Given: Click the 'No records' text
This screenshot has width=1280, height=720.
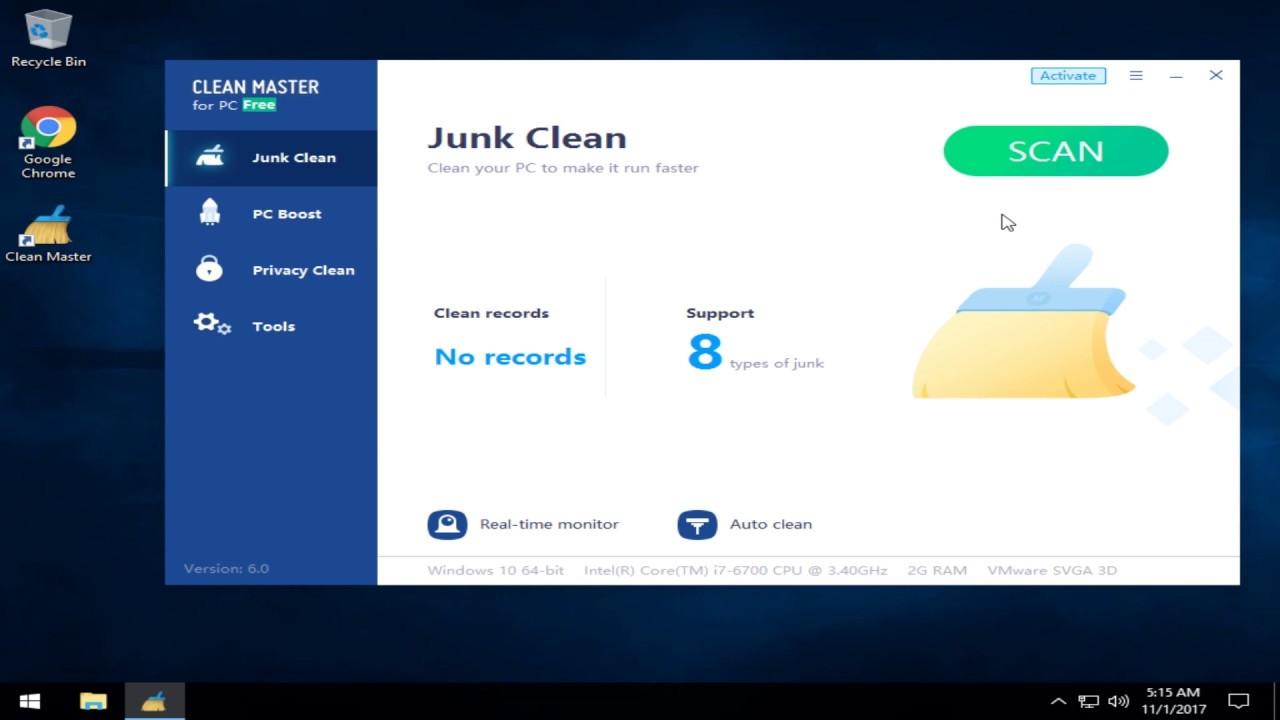Looking at the screenshot, I should 510,357.
